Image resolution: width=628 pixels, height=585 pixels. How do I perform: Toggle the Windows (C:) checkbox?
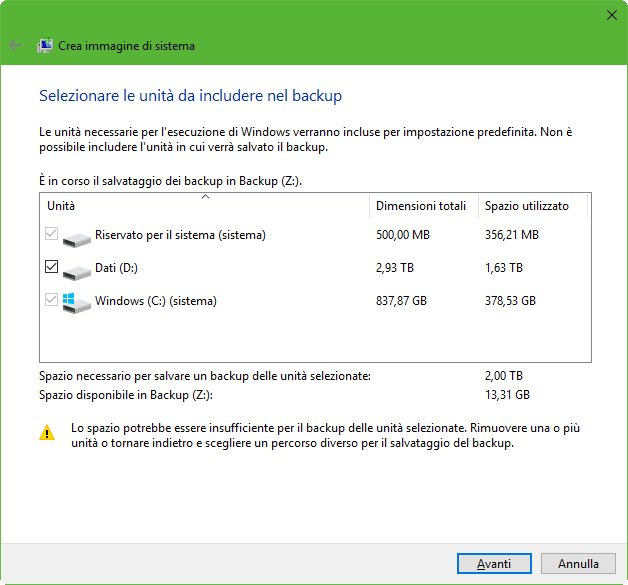tap(52, 300)
